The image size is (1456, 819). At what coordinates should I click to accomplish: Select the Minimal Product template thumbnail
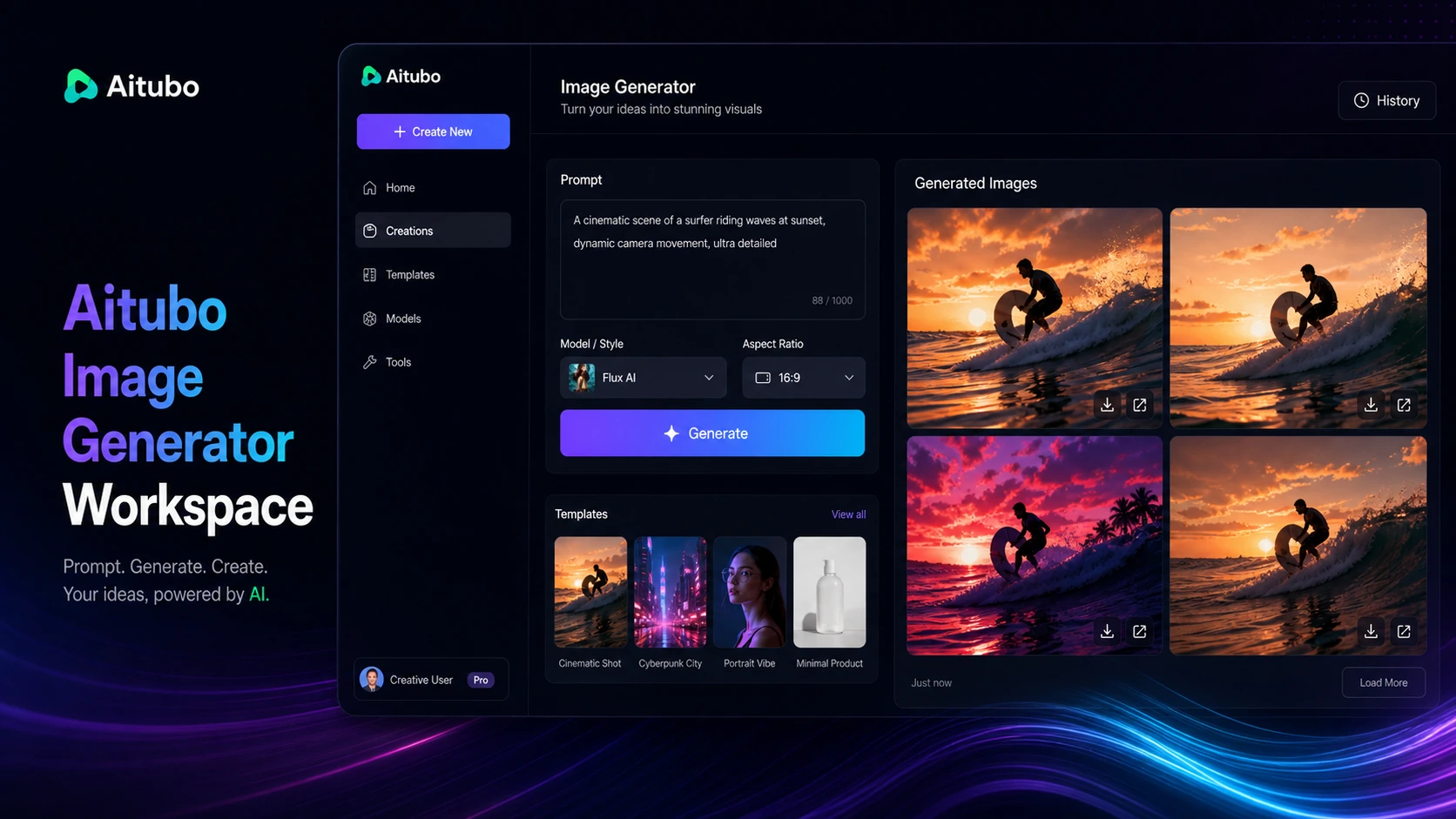830,592
